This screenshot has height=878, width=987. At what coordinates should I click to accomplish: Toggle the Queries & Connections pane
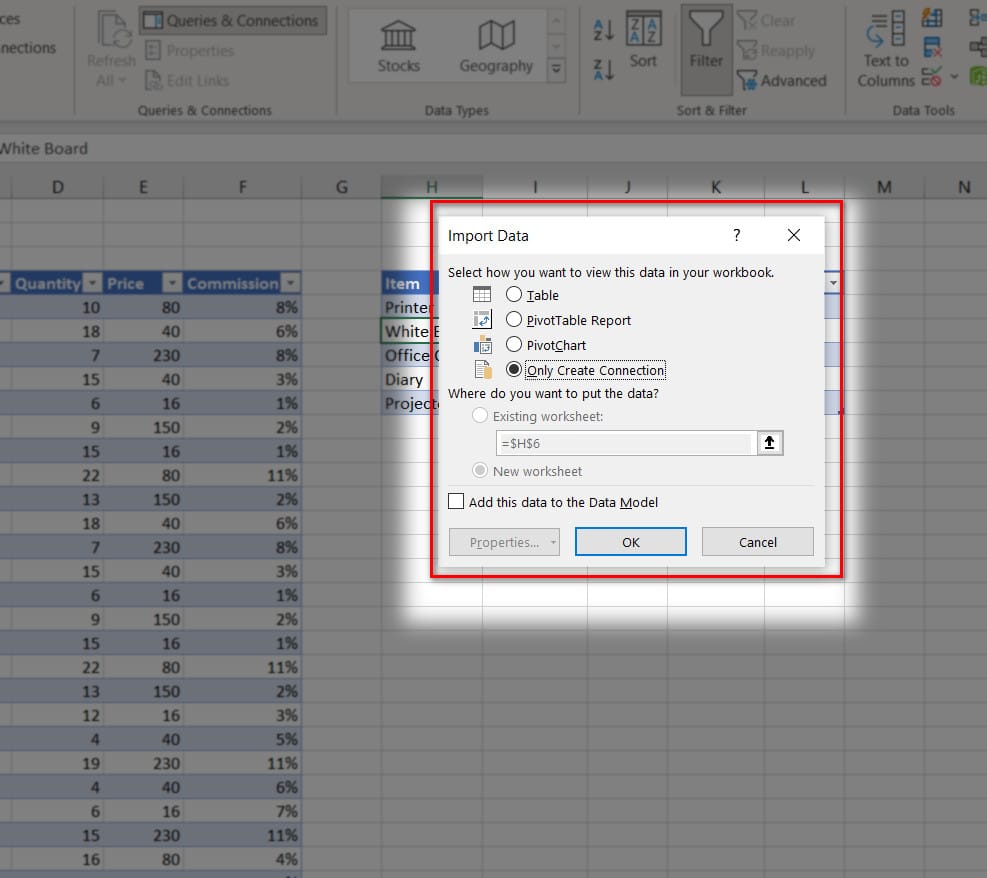point(232,20)
